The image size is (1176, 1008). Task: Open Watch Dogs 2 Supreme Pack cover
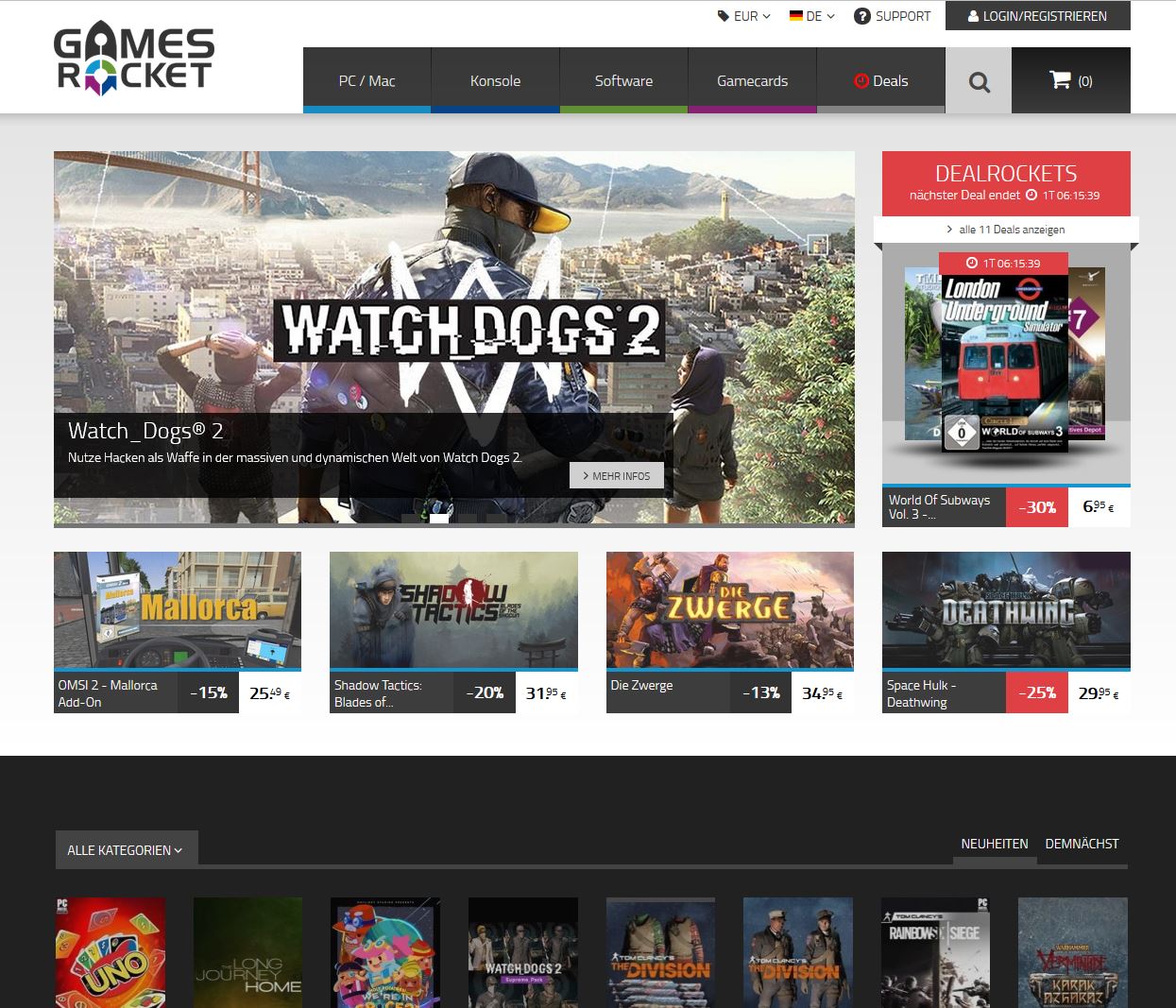523,952
